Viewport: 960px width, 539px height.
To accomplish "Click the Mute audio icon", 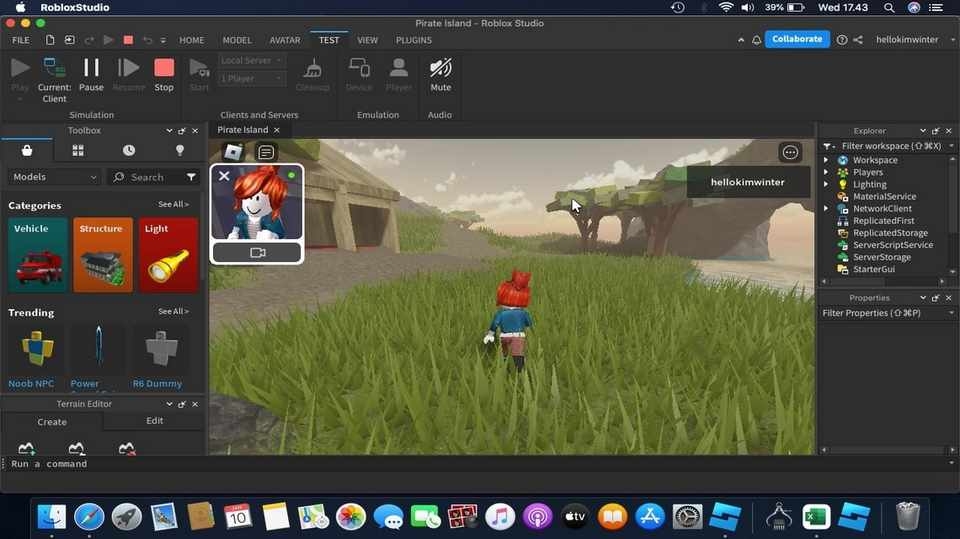I will [x=440, y=69].
